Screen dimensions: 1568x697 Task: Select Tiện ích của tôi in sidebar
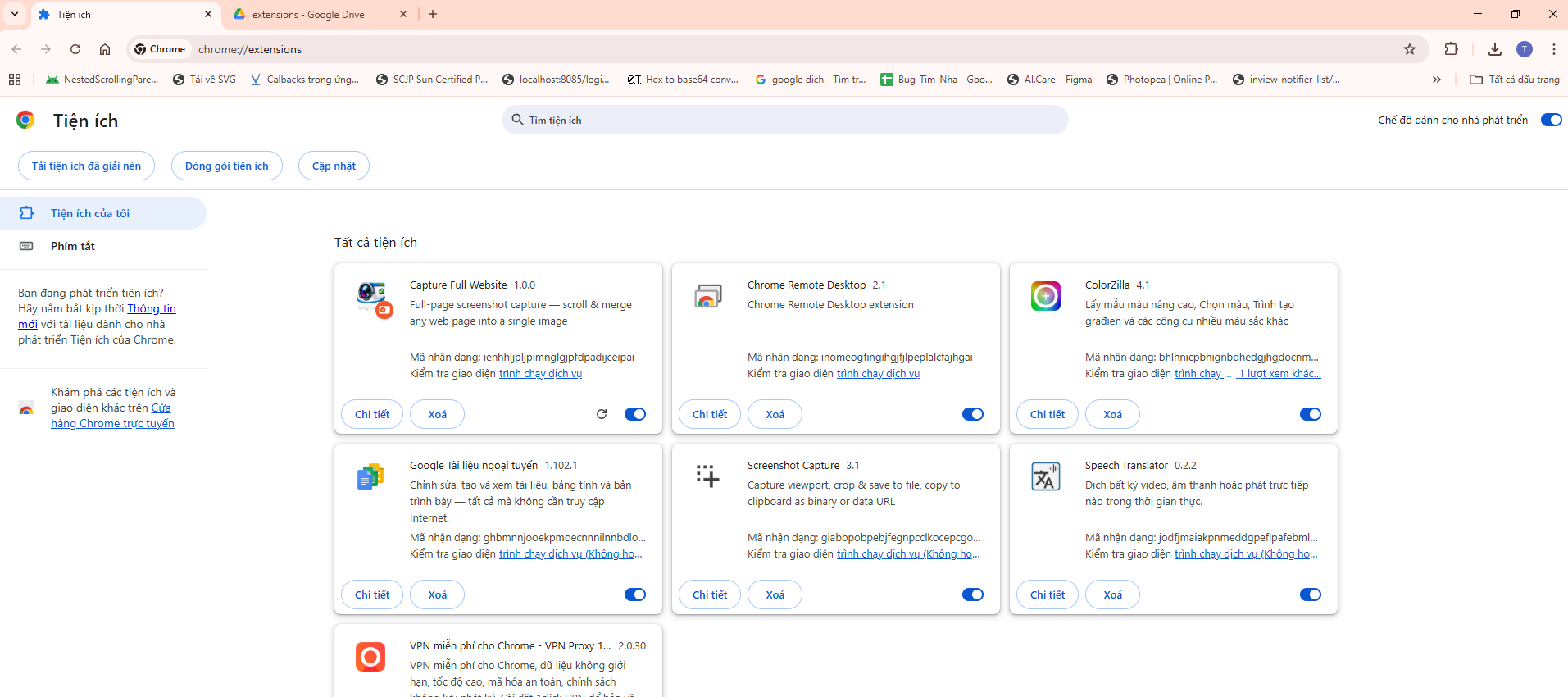[103, 213]
